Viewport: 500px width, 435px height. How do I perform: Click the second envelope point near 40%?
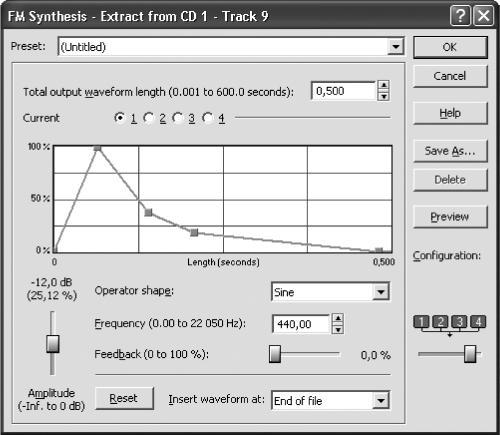tap(148, 212)
